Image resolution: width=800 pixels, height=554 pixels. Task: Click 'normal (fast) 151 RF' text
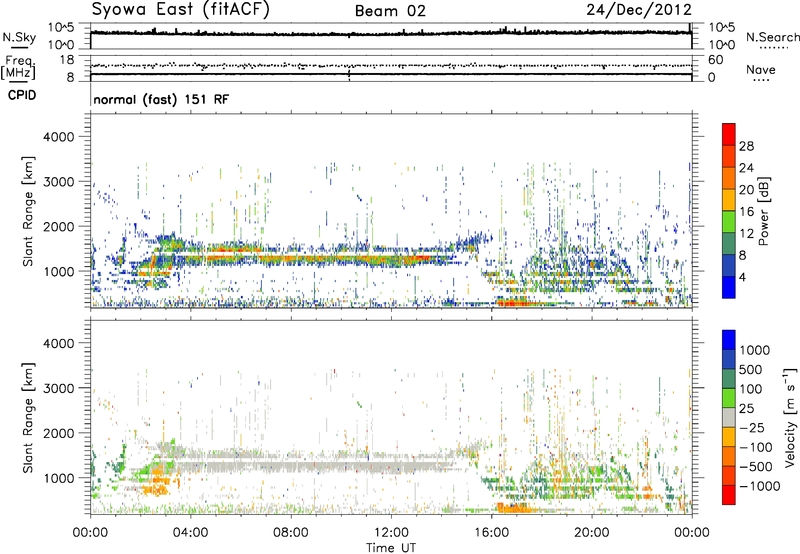tap(161, 99)
